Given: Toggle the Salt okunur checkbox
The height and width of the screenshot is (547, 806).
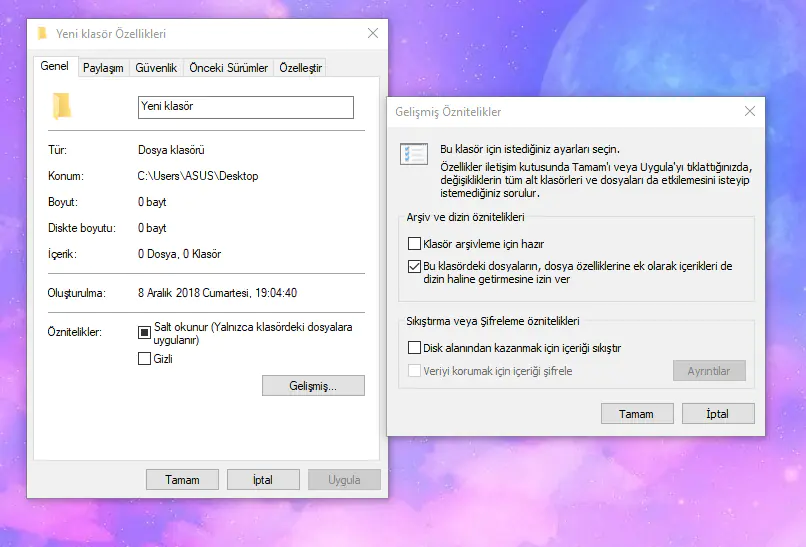Looking at the screenshot, I should (x=144, y=333).
